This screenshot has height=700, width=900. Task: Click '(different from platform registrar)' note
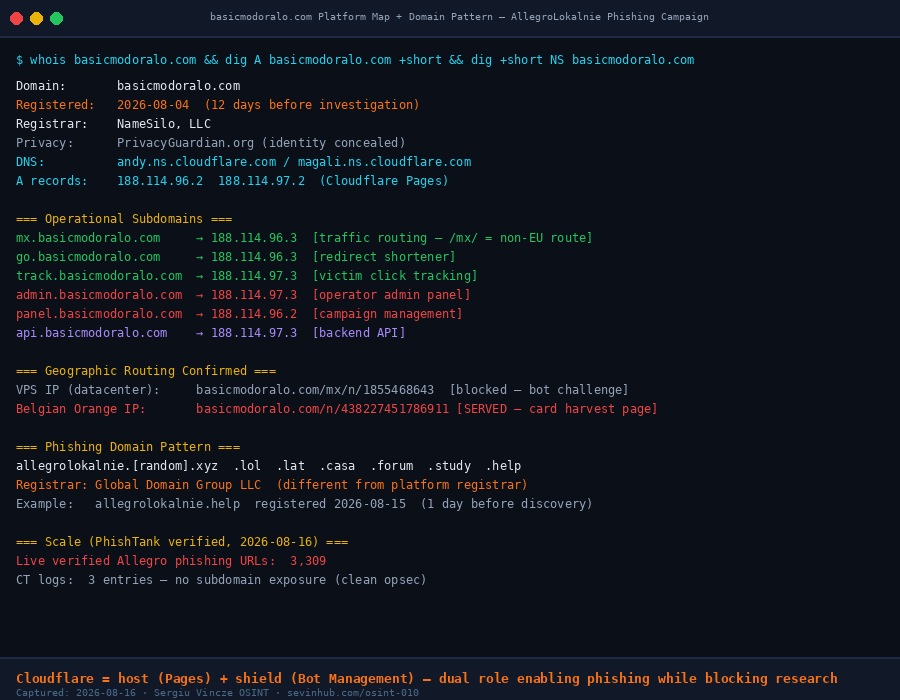402,484
